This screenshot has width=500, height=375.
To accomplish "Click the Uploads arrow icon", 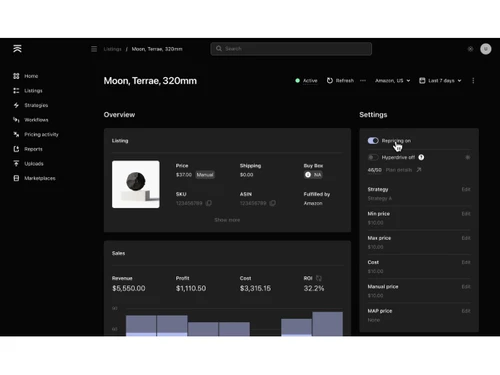I will (x=16, y=163).
